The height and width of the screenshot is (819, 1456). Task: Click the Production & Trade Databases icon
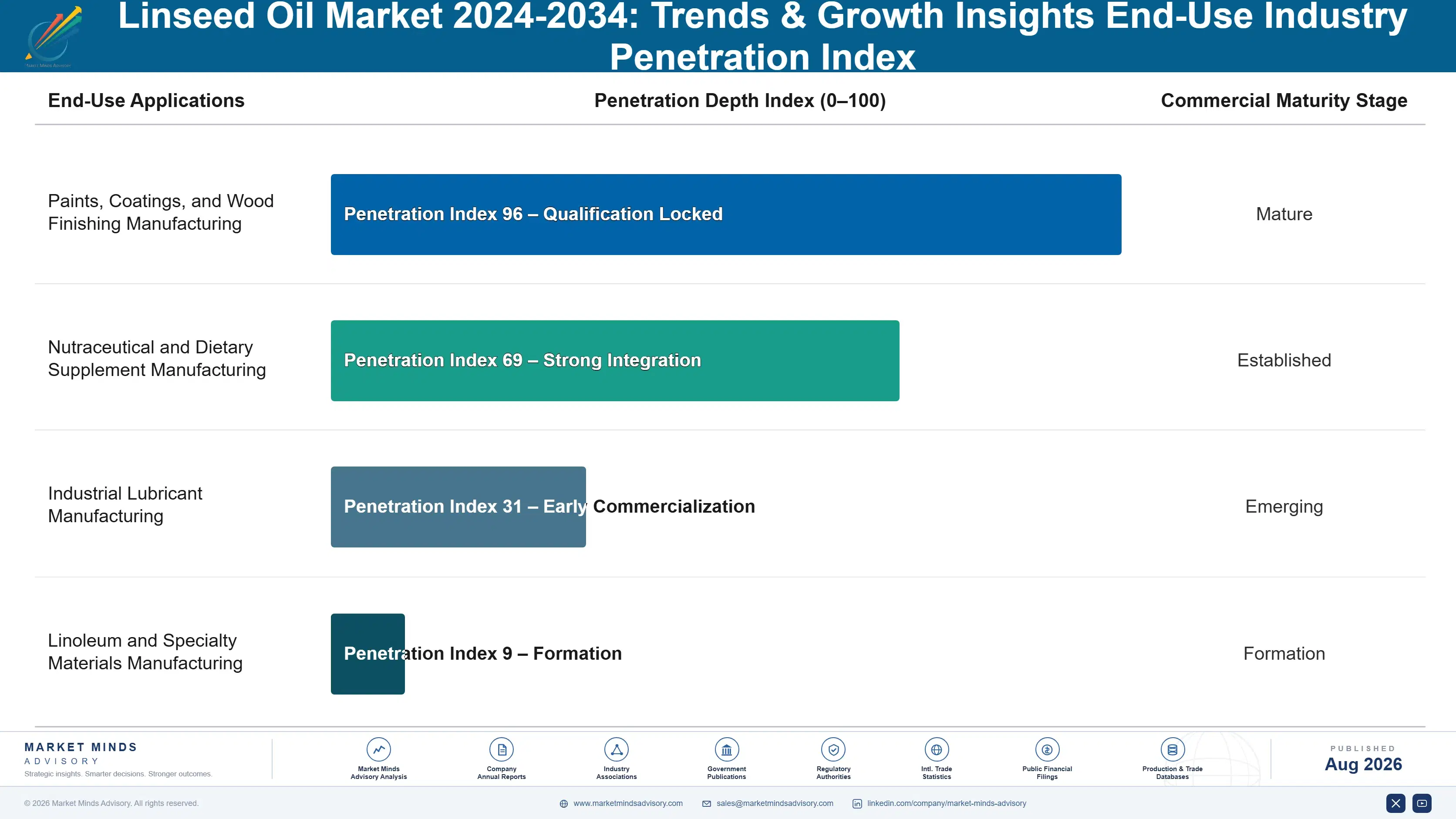(1172, 749)
